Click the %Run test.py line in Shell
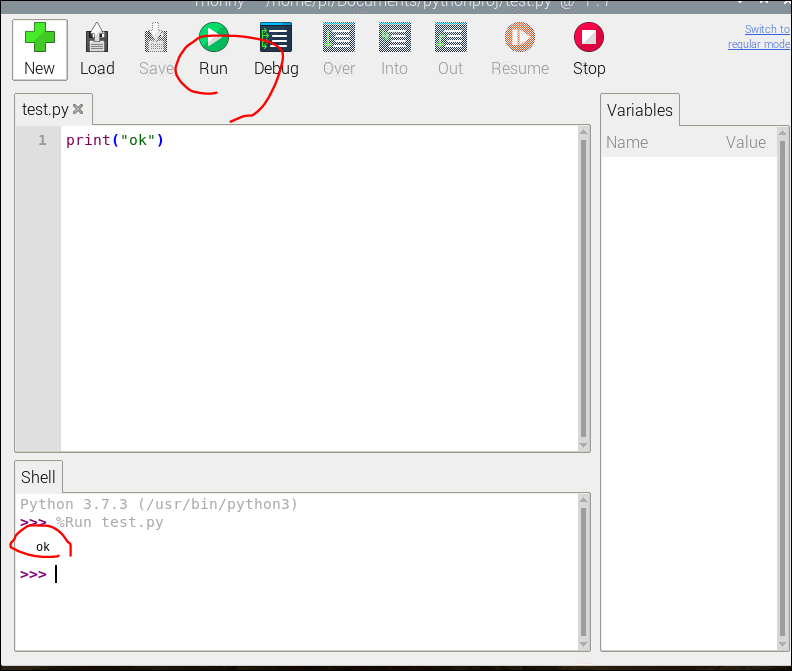The height and width of the screenshot is (671, 792). click(x=110, y=522)
